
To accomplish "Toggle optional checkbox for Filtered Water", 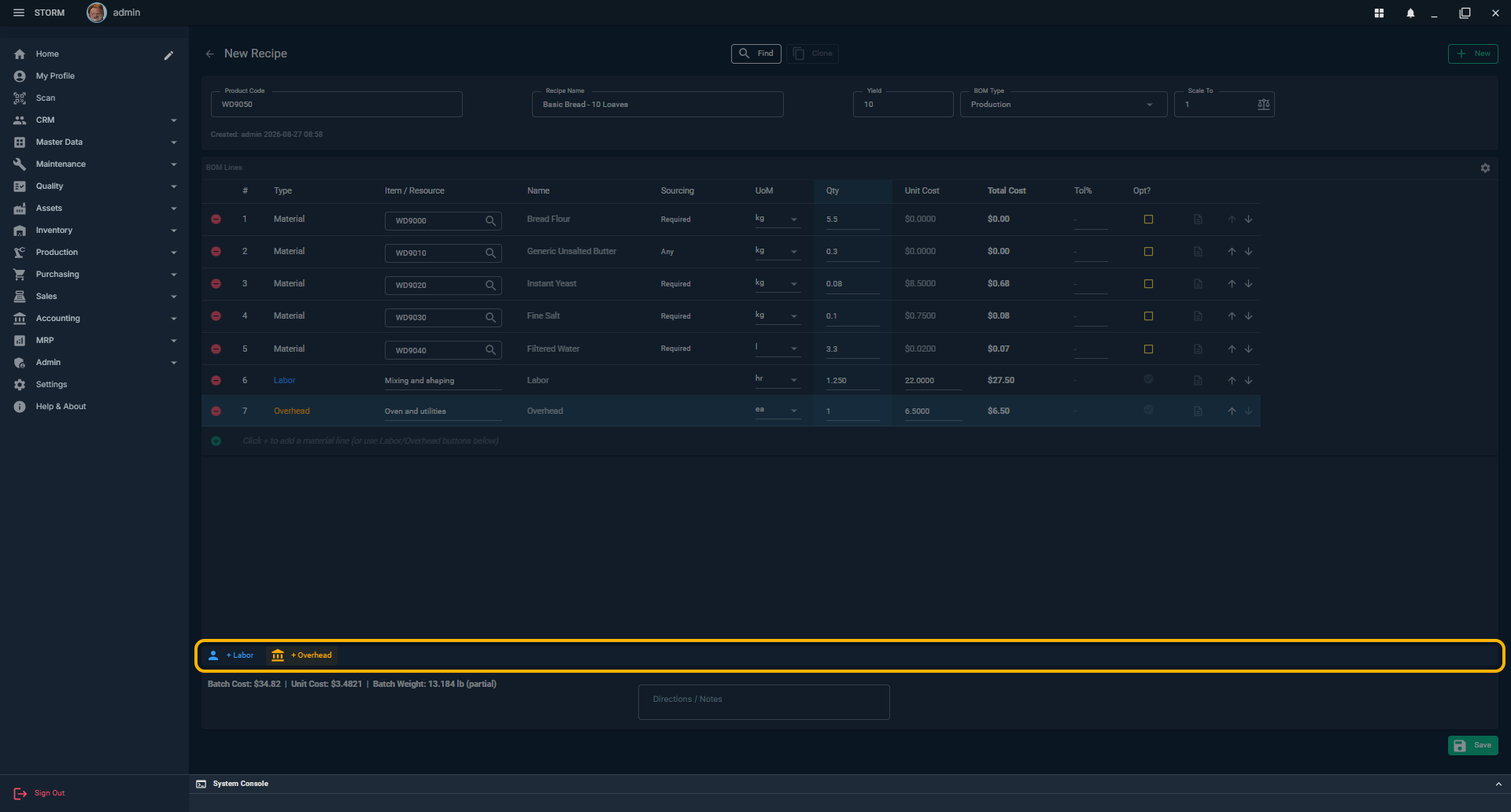I will tap(1148, 349).
